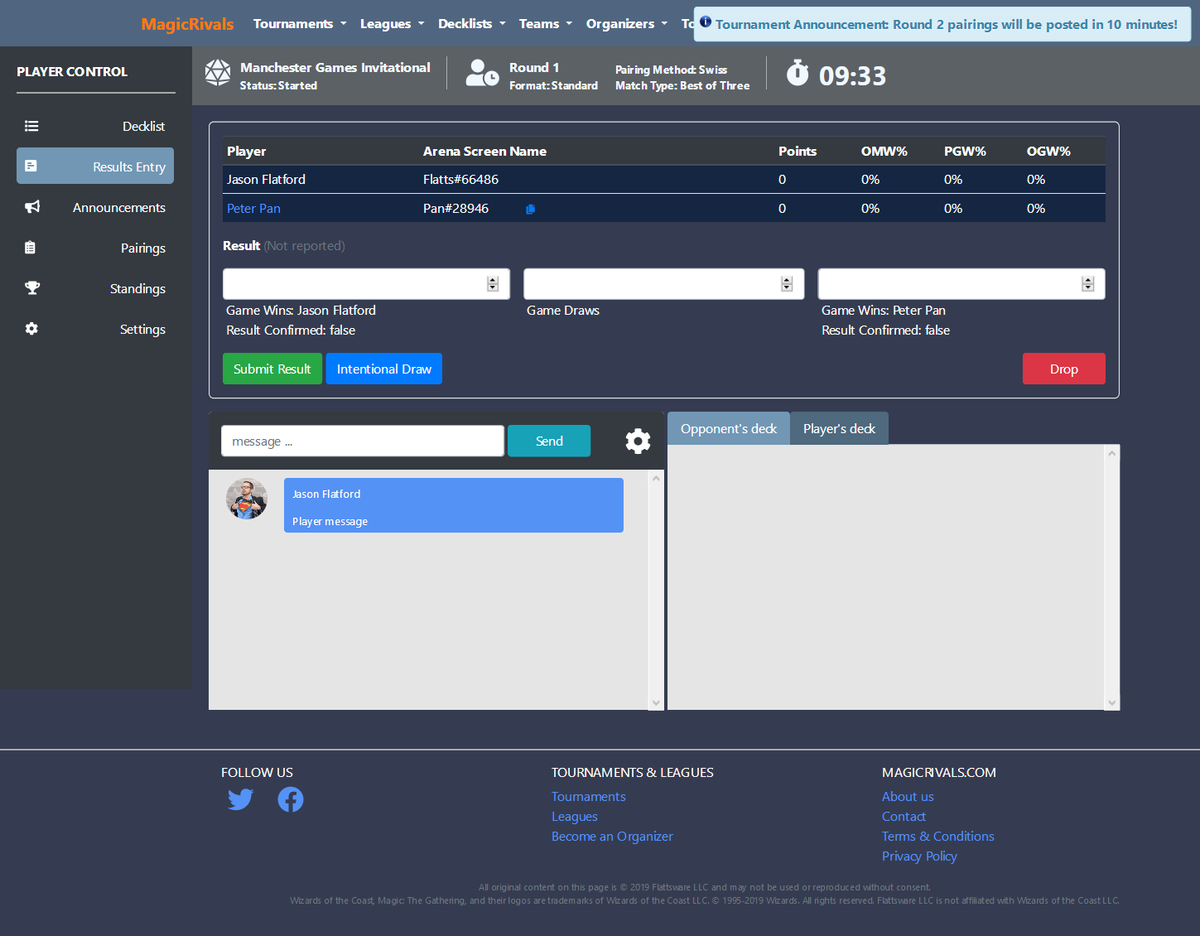This screenshot has width=1200, height=936.
Task: Click the Pairings clipboard icon
Action: (31, 248)
